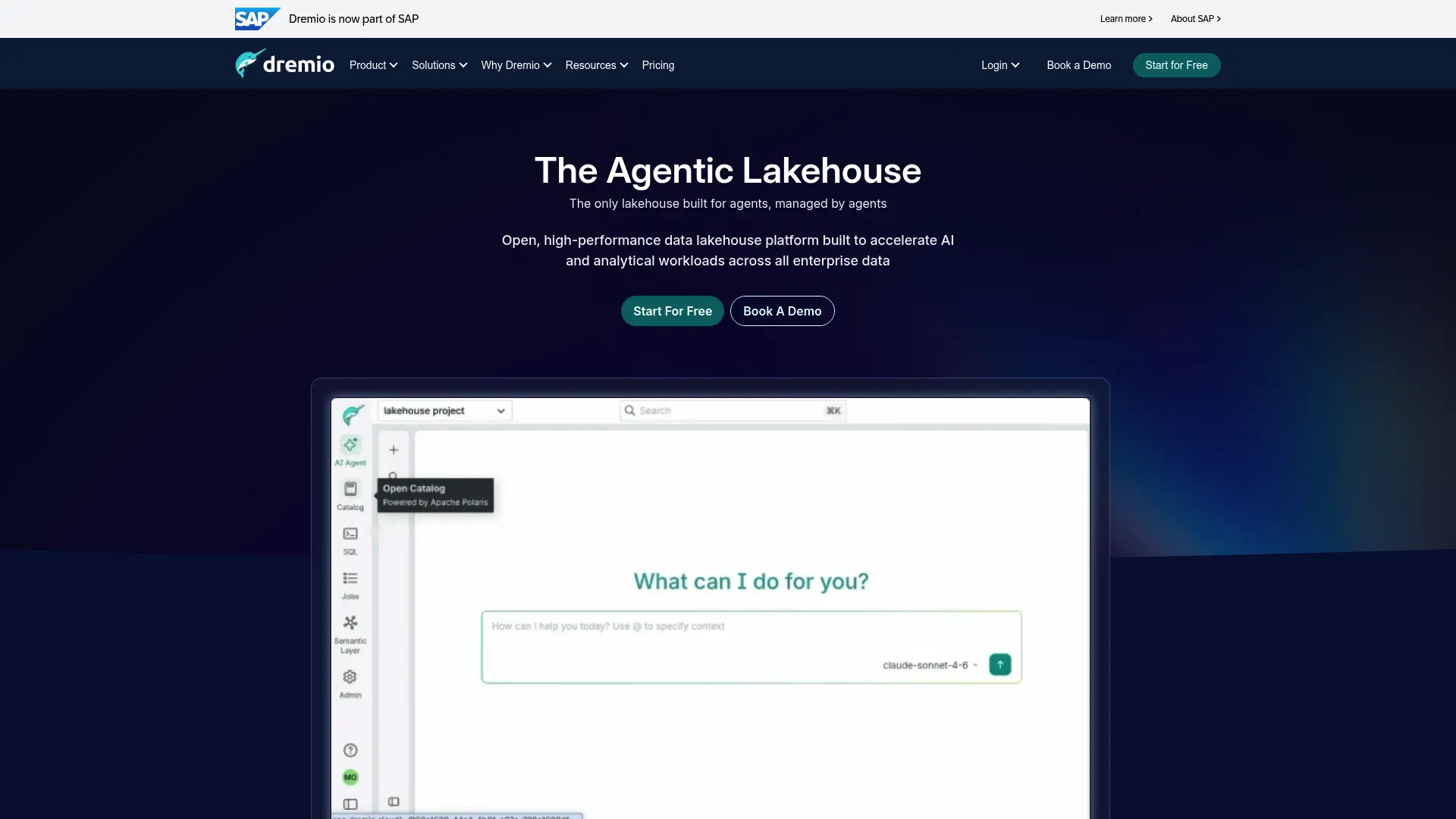Click the secondary panel toggle icon at bottom
The image size is (1456, 819).
pyautogui.click(x=394, y=802)
